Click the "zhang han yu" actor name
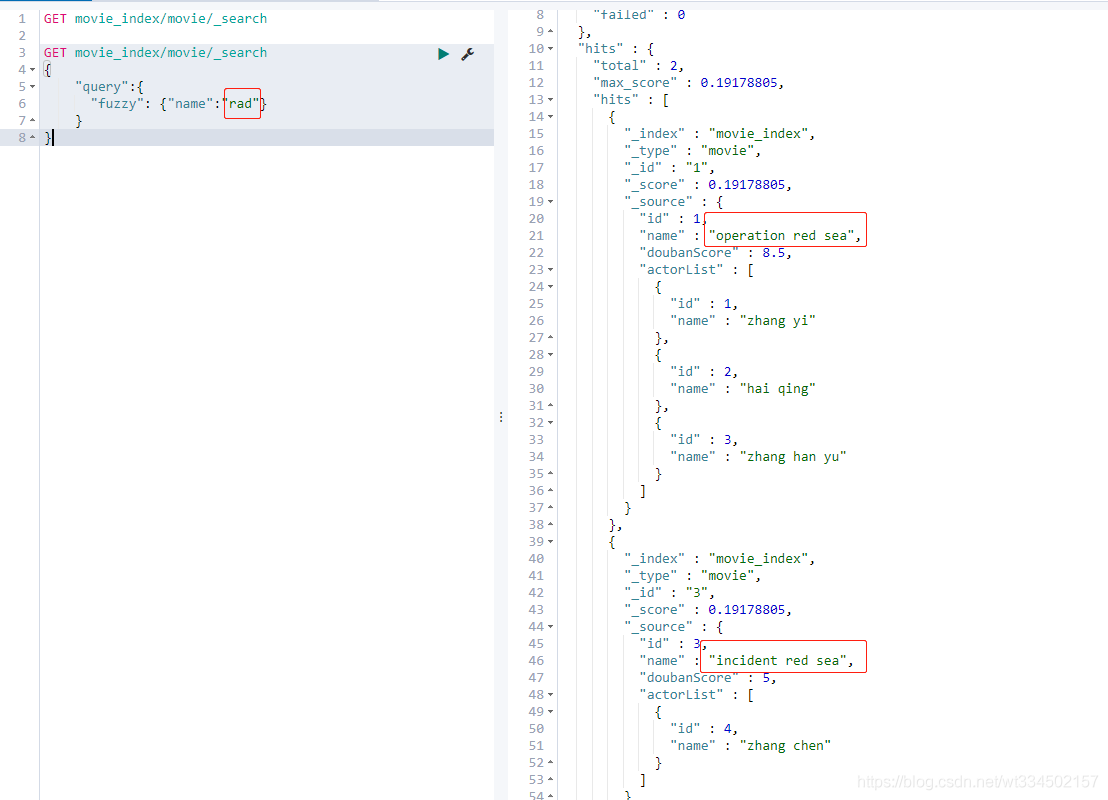 (x=793, y=457)
